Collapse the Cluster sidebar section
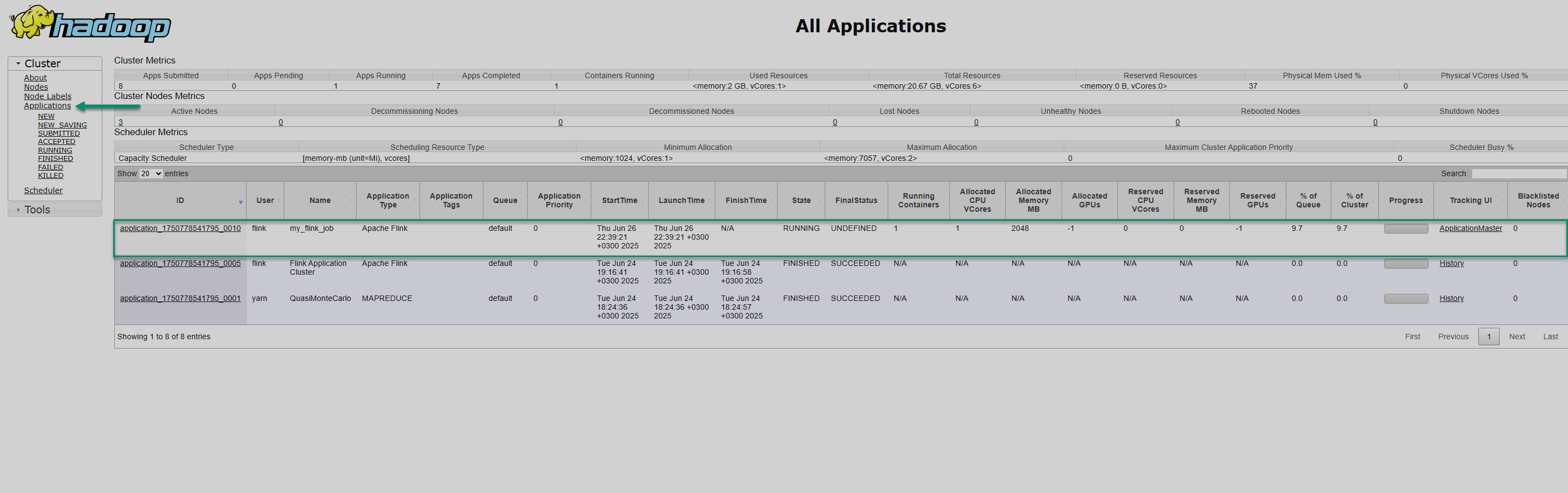 point(18,63)
